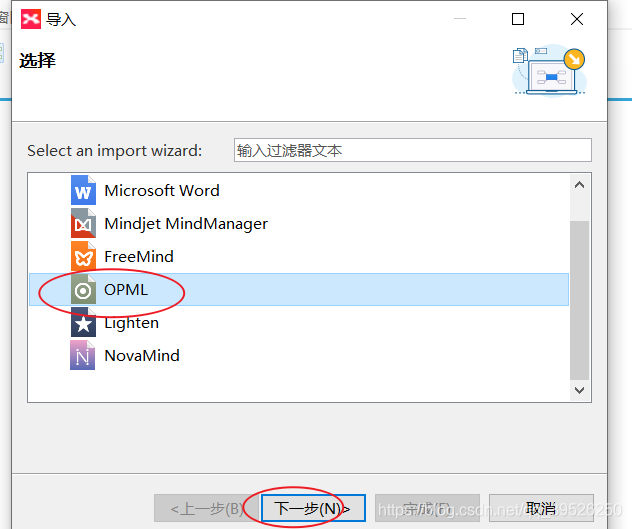632x529 pixels.
Task: Click the OPML file icon
Action: 83,289
